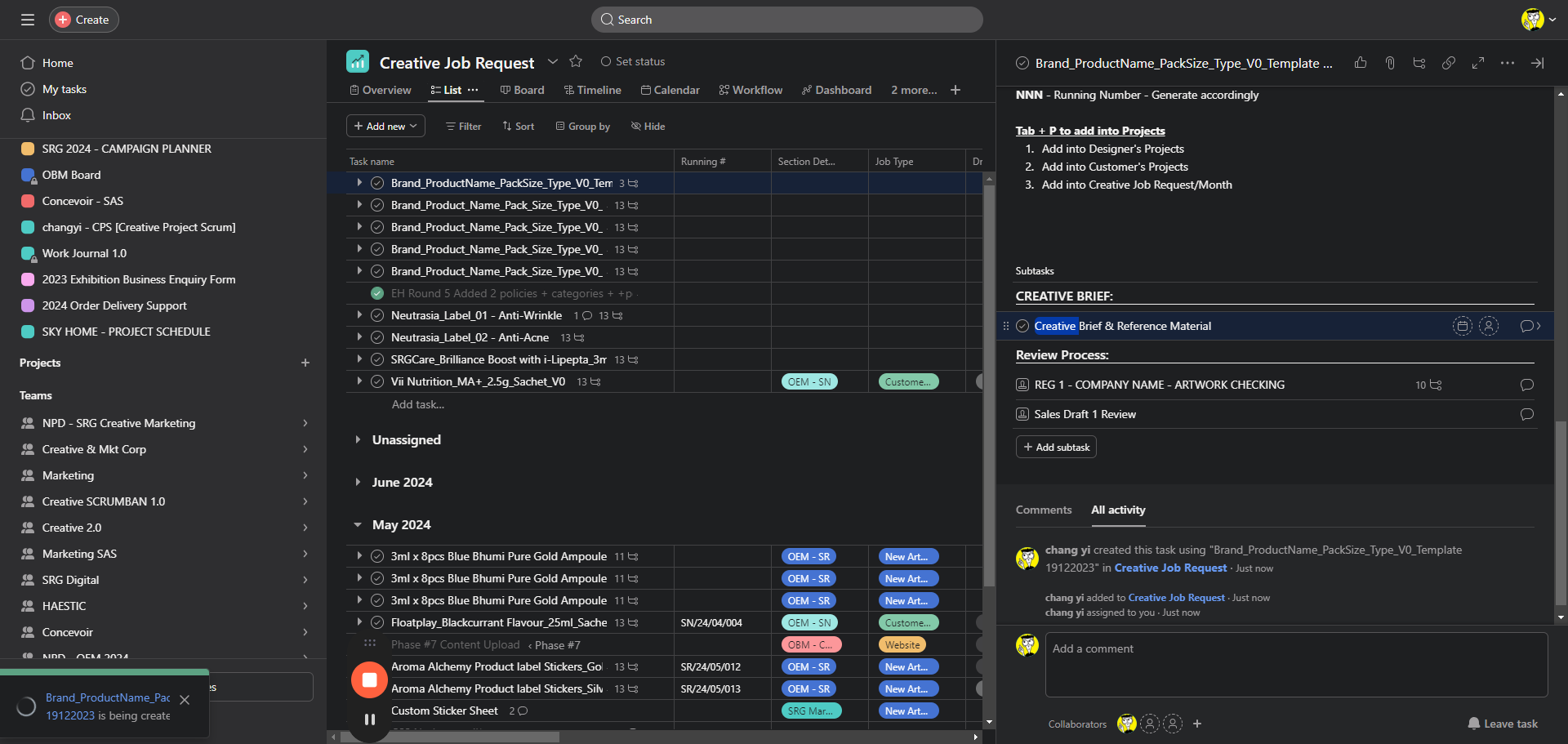Click Set status for the project
The width and height of the screenshot is (1568, 744).
633,61
